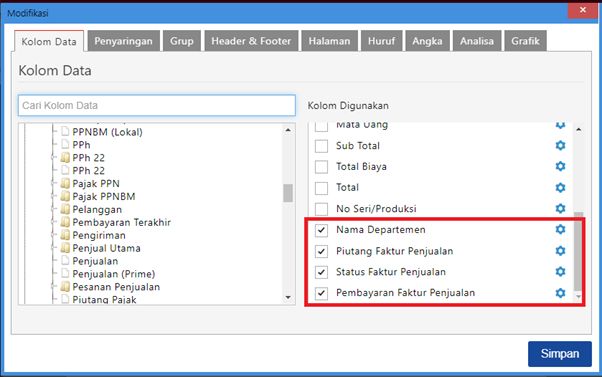Open settings gear for Sub Total column

pyautogui.click(x=560, y=146)
